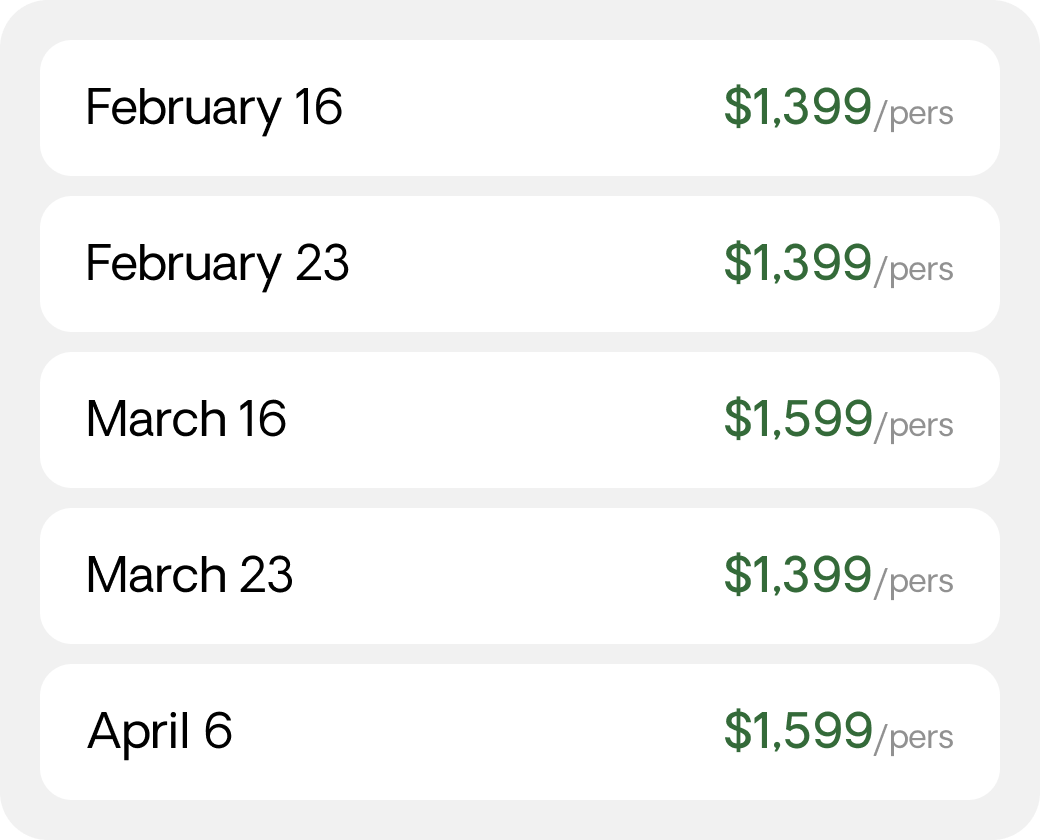Click the /pers label beside March 16 price
This screenshot has height=840, width=1040.
[914, 426]
